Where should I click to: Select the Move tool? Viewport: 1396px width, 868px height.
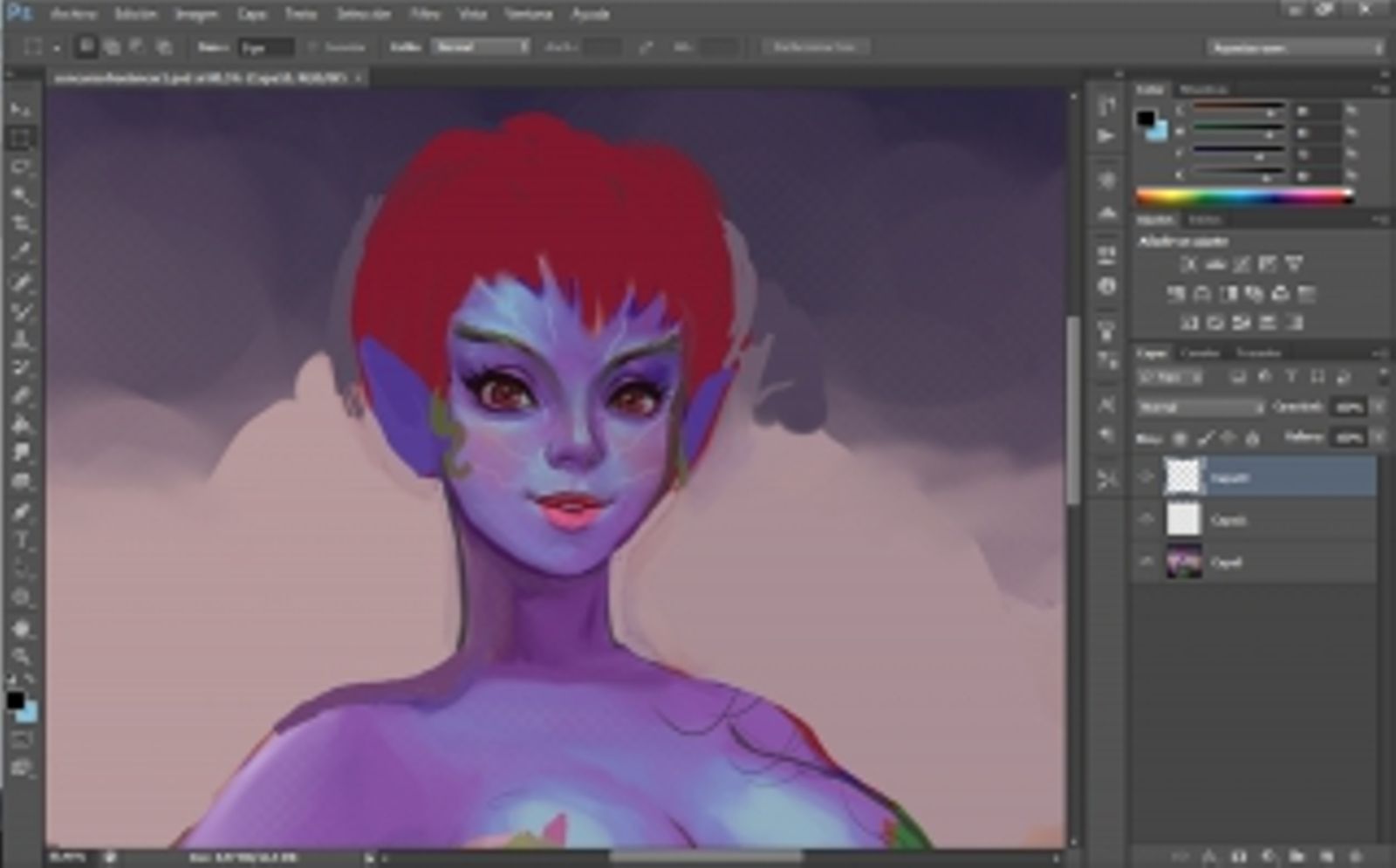pyautogui.click(x=21, y=109)
